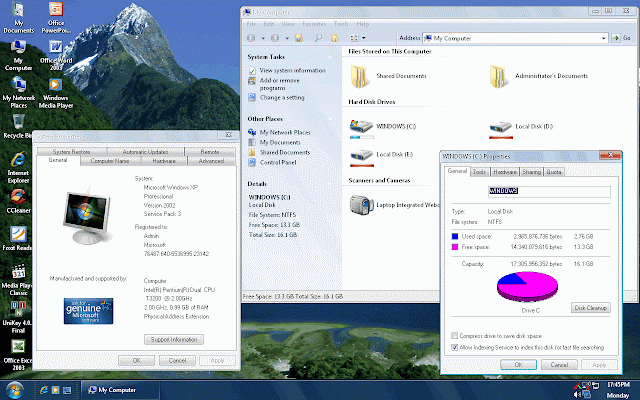Open Internet Explorer desktop icon

point(18,167)
